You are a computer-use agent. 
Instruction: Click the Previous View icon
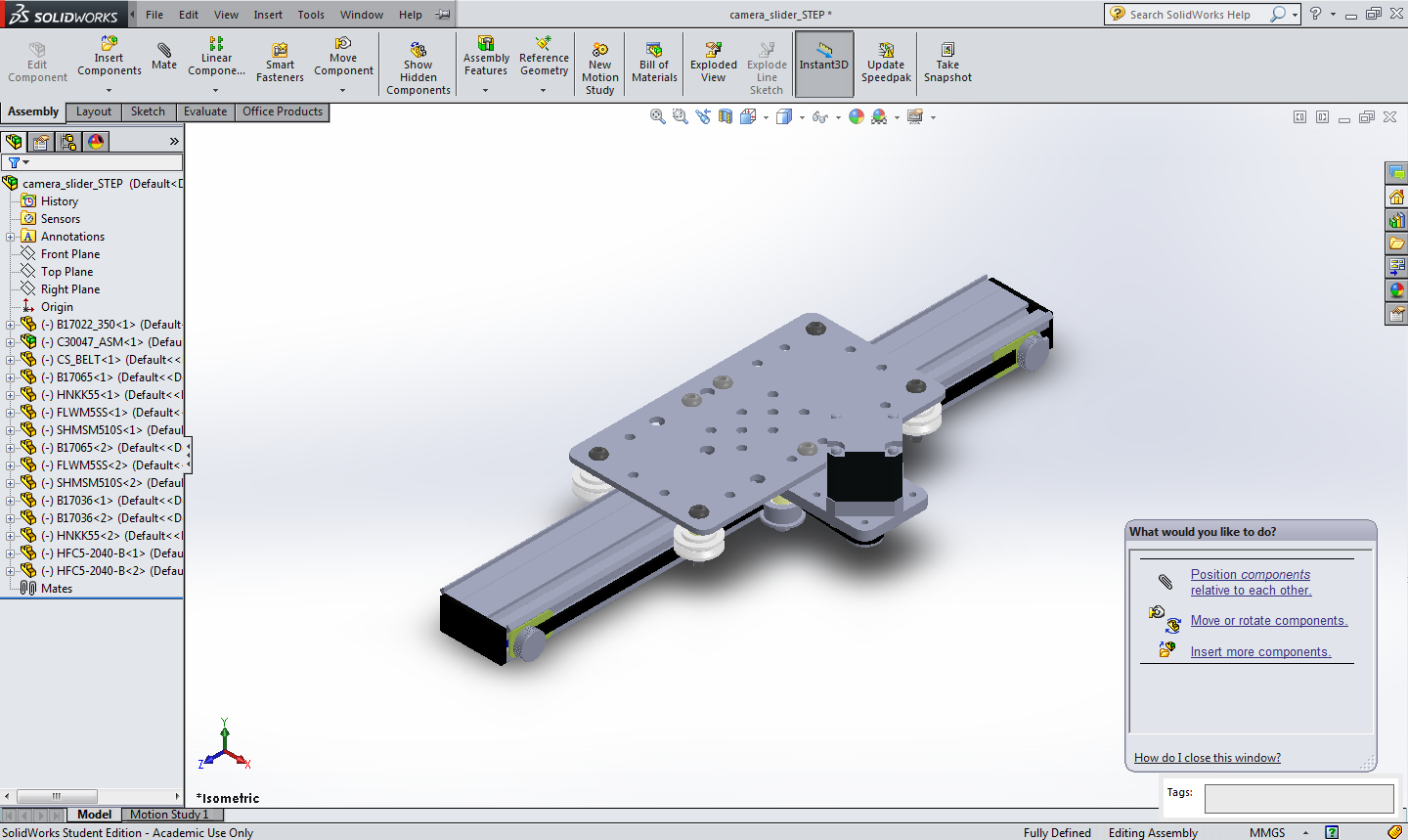point(703,116)
